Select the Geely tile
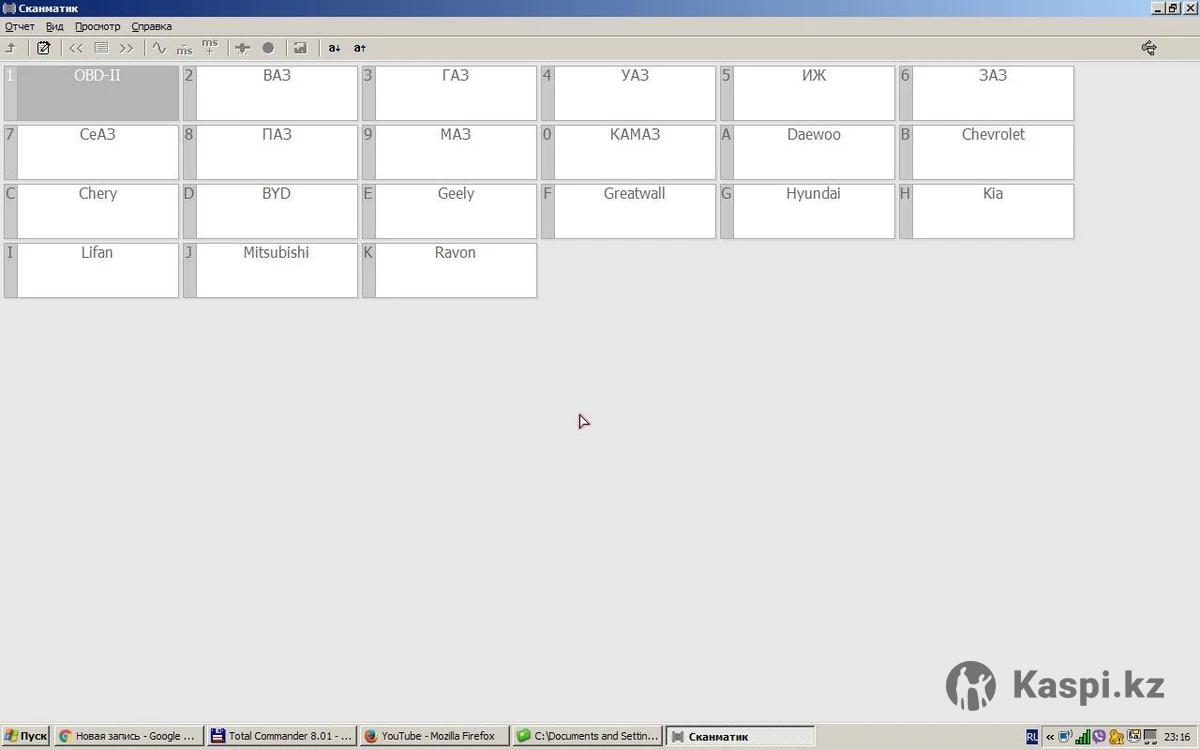1200x750 pixels. point(449,211)
